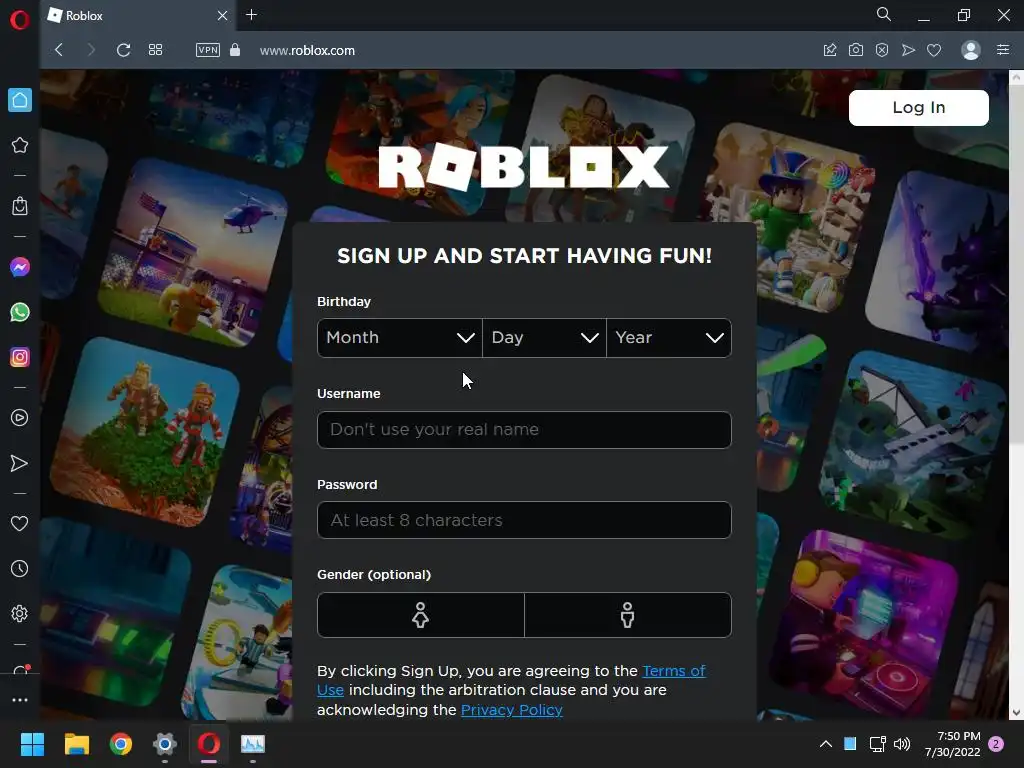This screenshot has width=1024, height=768.
Task: Click the address bar URL
Action: click(x=307, y=50)
